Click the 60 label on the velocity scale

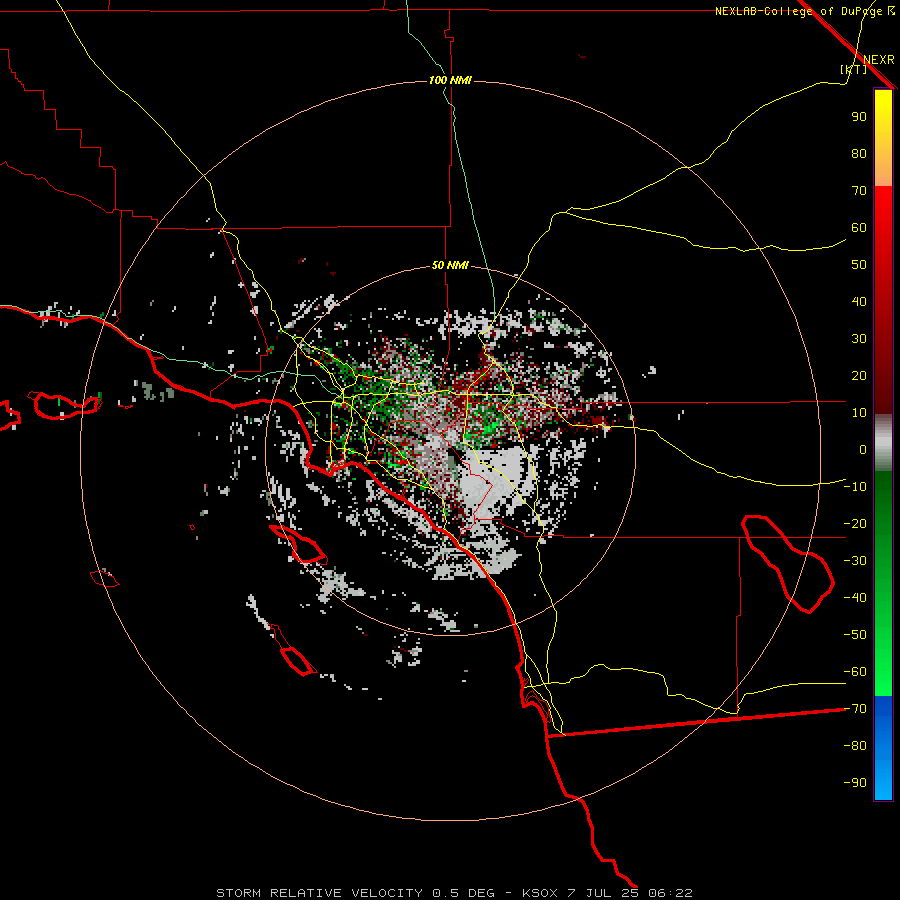point(859,227)
